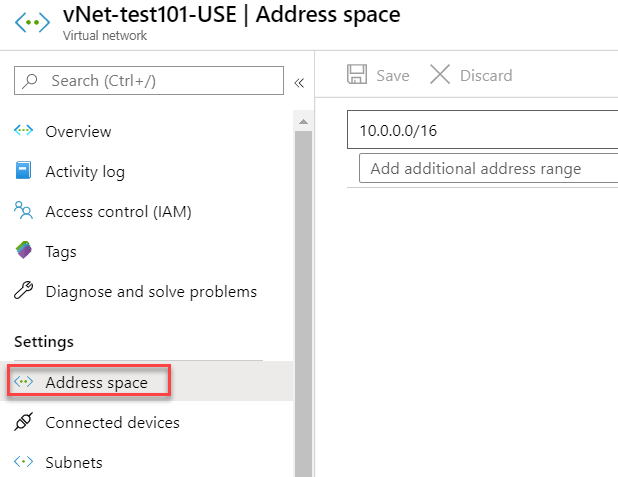
Task: Click the Save button label
Action: tap(393, 75)
